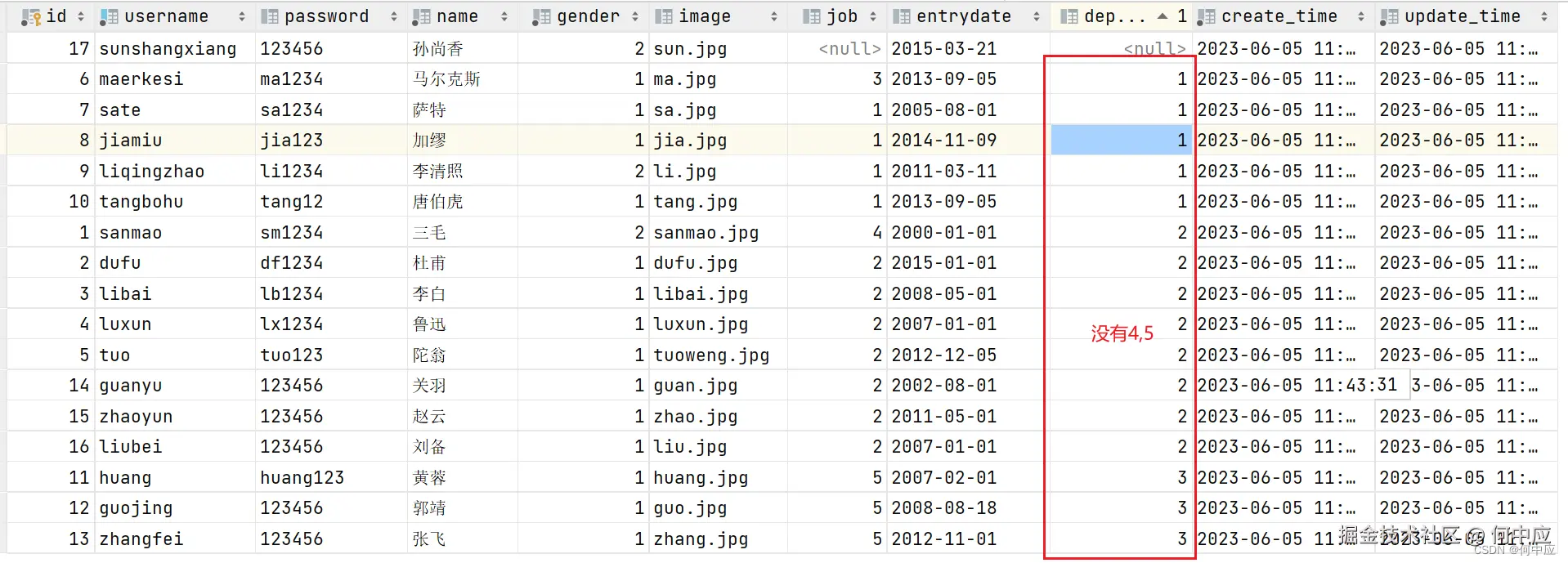Select the create_time header label
1568x563 pixels.
(1279, 16)
